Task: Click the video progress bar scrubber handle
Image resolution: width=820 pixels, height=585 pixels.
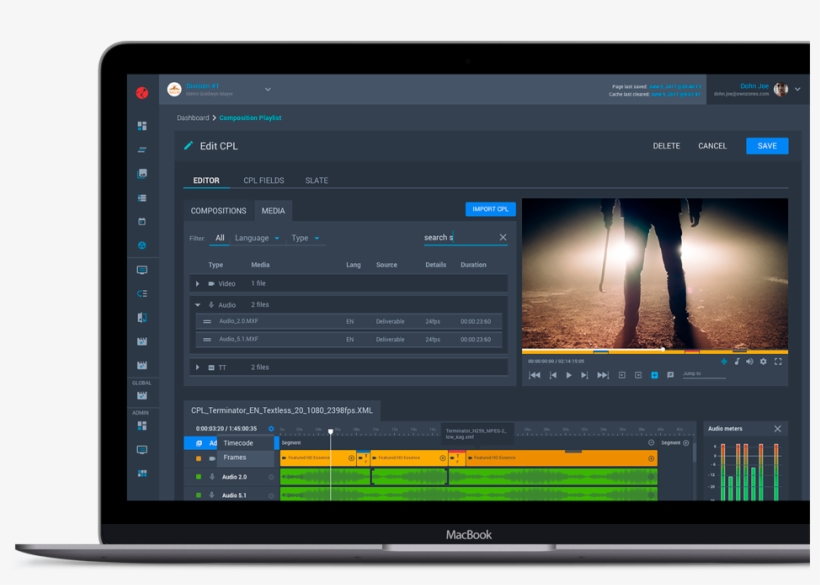Action: (x=663, y=351)
